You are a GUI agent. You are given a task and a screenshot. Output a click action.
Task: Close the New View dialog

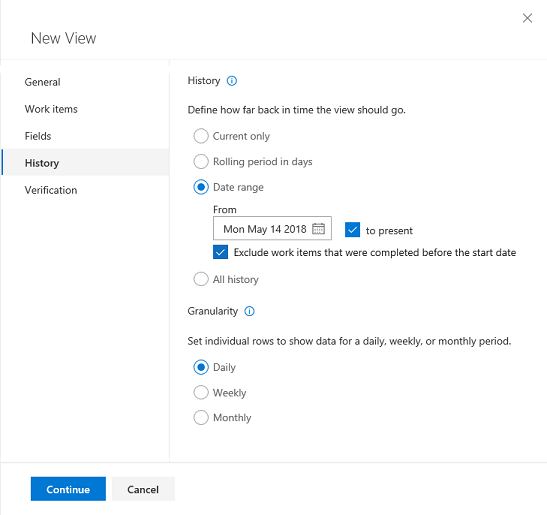[x=527, y=18]
